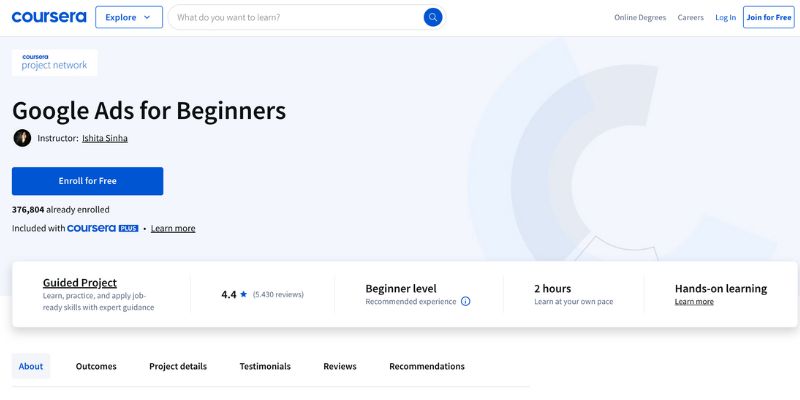
Task: Go to the Project details tab
Action: click(x=178, y=366)
